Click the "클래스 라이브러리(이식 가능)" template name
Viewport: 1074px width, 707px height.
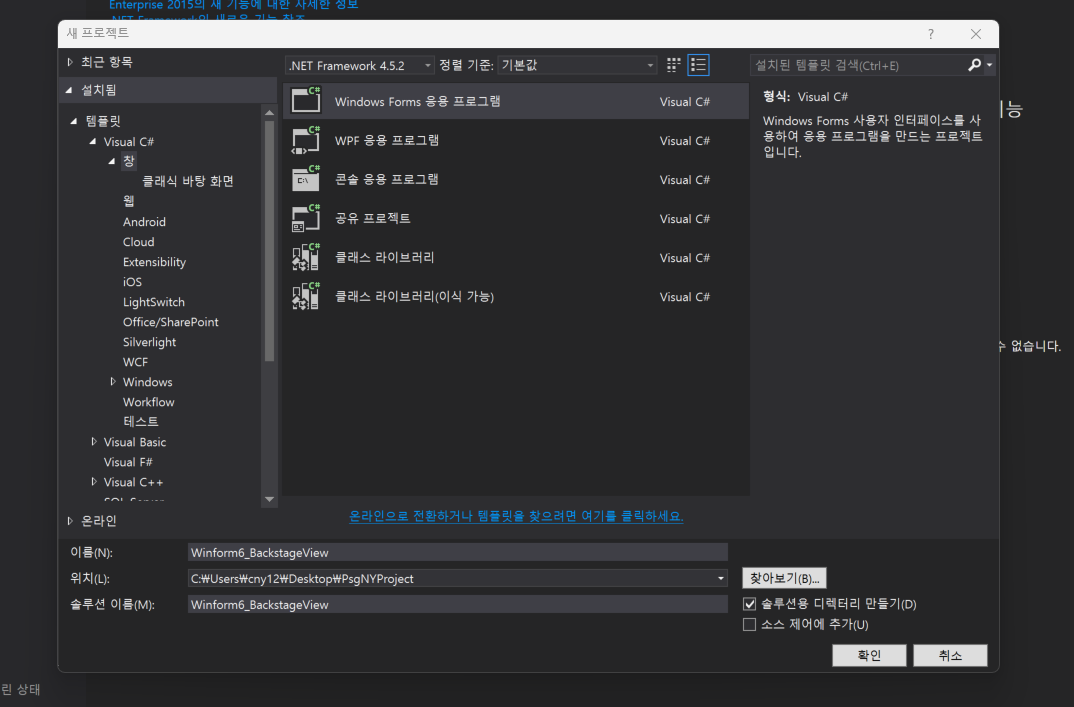click(x=414, y=296)
